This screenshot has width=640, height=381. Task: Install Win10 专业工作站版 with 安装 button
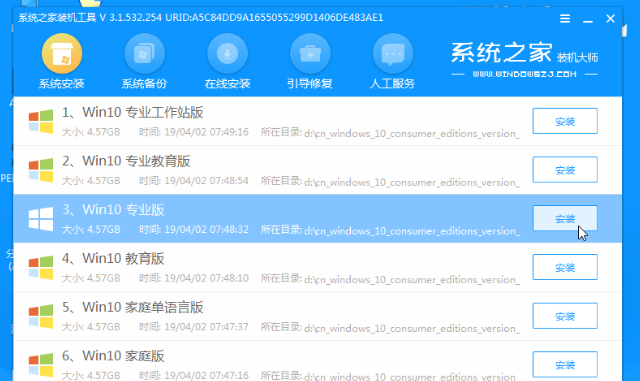565,121
